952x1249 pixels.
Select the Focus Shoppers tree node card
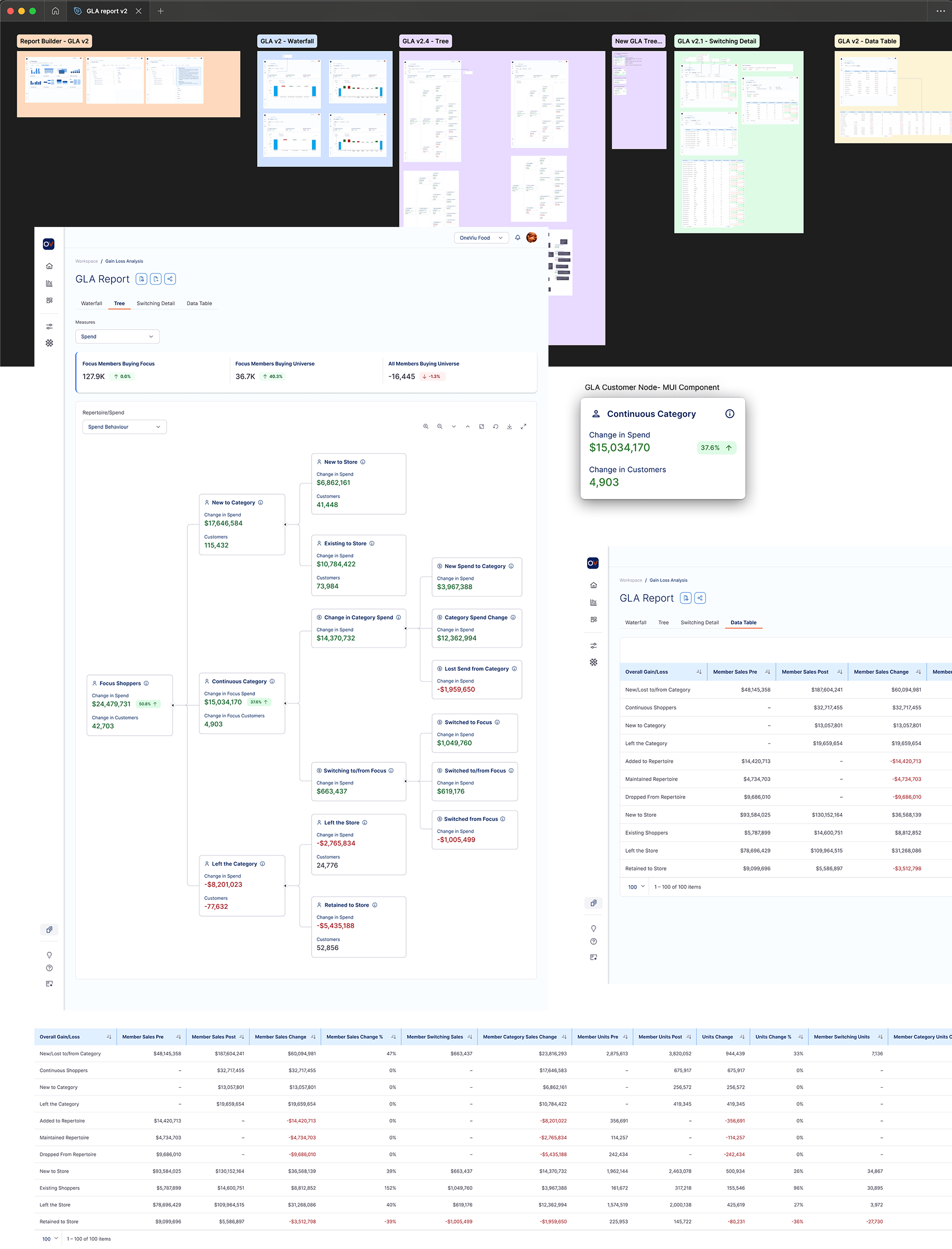tap(129, 705)
